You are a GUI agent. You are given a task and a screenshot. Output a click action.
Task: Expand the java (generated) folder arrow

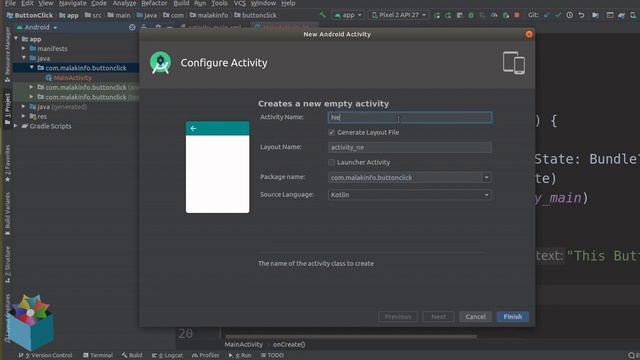tap(24, 107)
